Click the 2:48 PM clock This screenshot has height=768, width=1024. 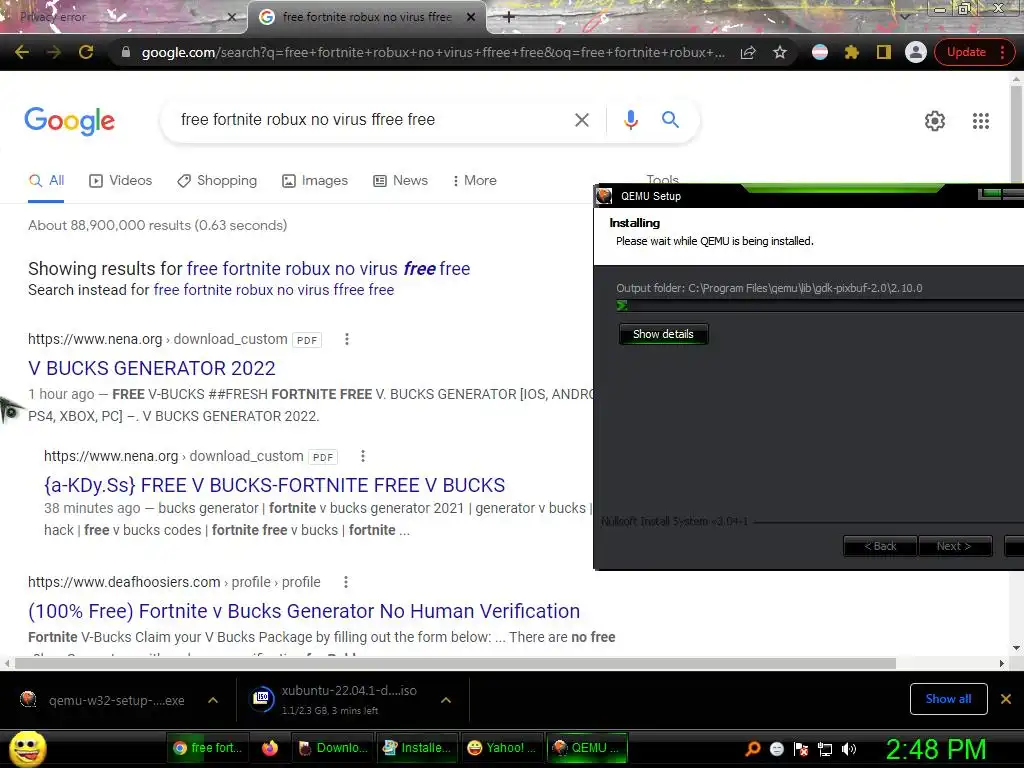(x=935, y=749)
